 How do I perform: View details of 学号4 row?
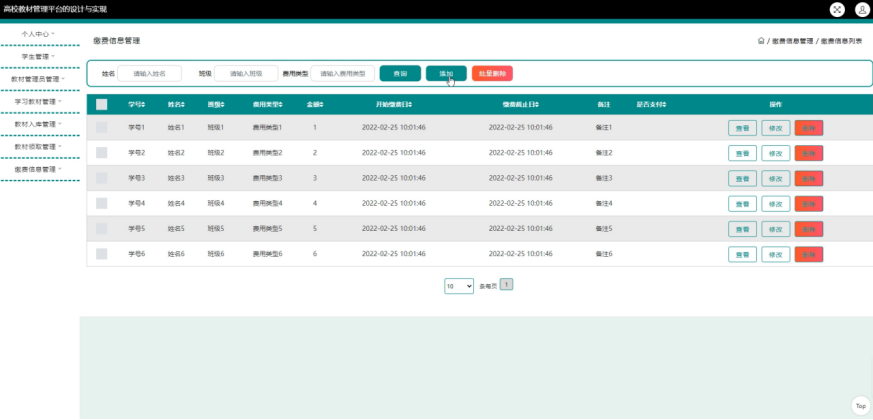742,204
